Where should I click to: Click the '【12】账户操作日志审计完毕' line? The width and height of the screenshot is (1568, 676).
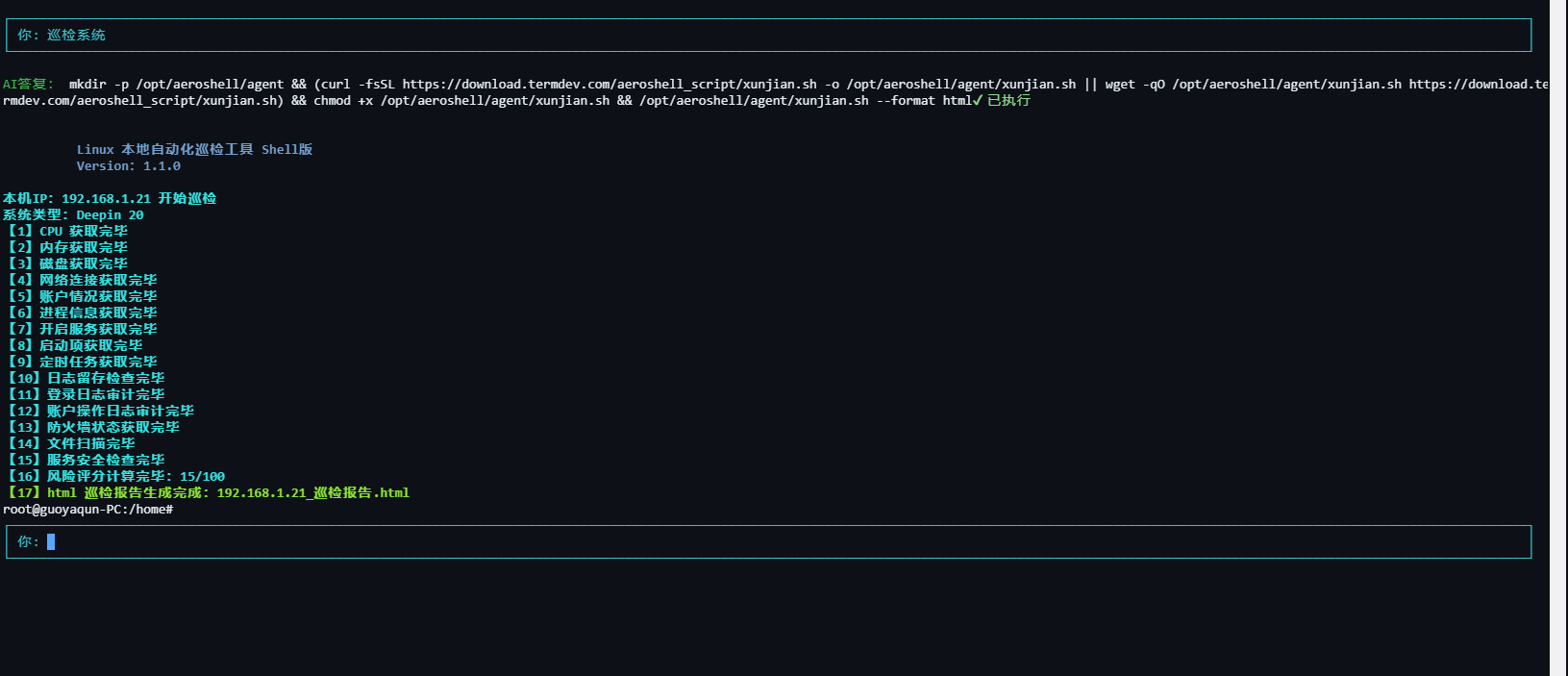coord(99,411)
